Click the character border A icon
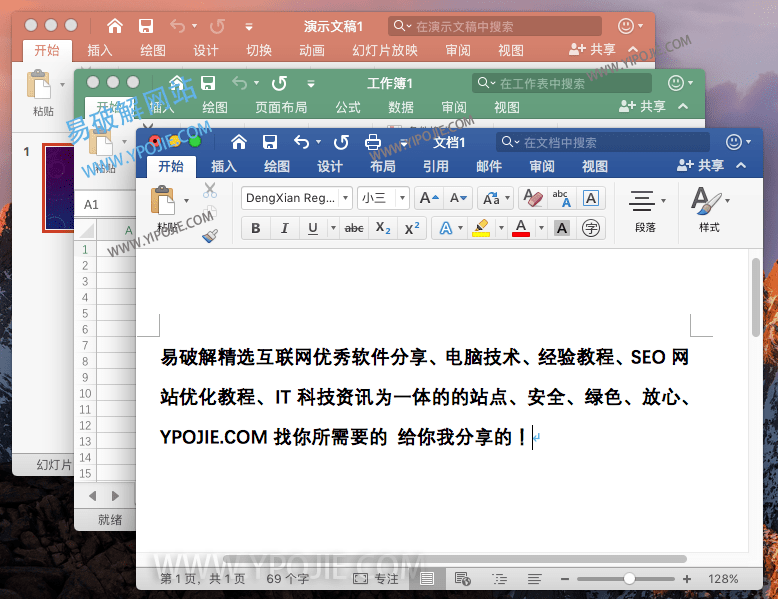Viewport: 778px width, 599px height. (590, 198)
